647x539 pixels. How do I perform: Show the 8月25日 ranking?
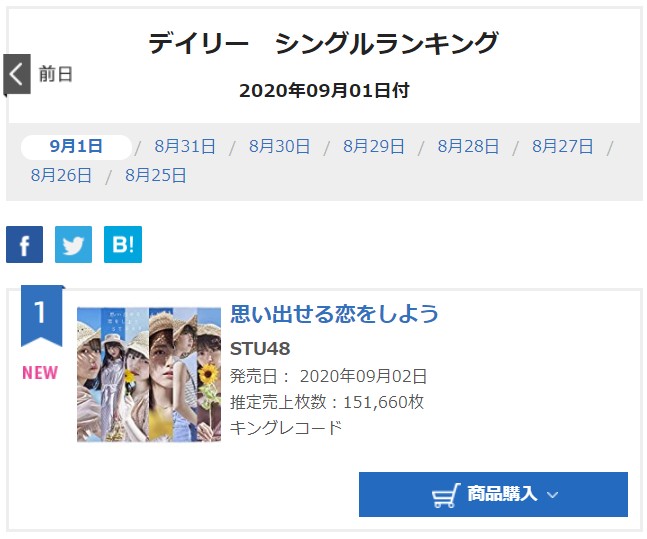156,175
